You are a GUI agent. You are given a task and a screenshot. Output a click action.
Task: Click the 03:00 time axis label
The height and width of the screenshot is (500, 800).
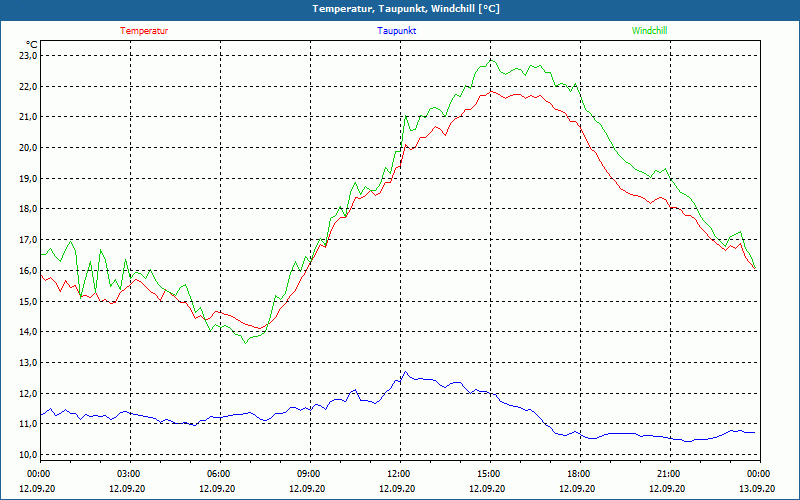tap(128, 473)
